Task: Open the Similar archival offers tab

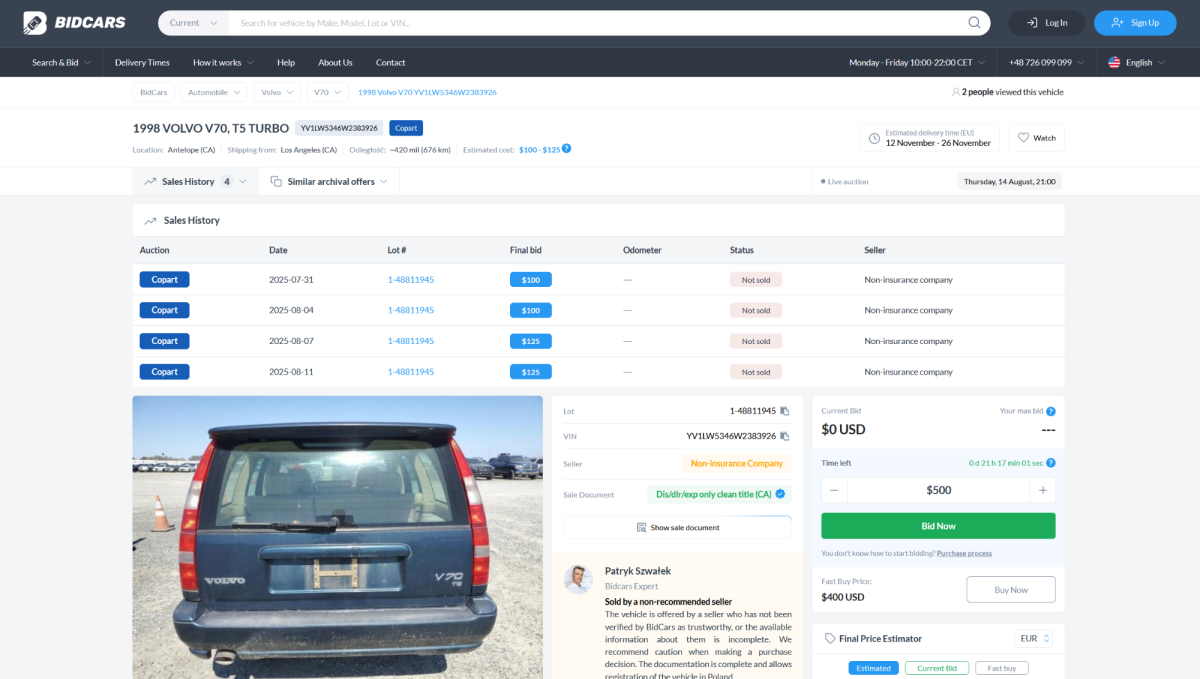Action: (330, 182)
